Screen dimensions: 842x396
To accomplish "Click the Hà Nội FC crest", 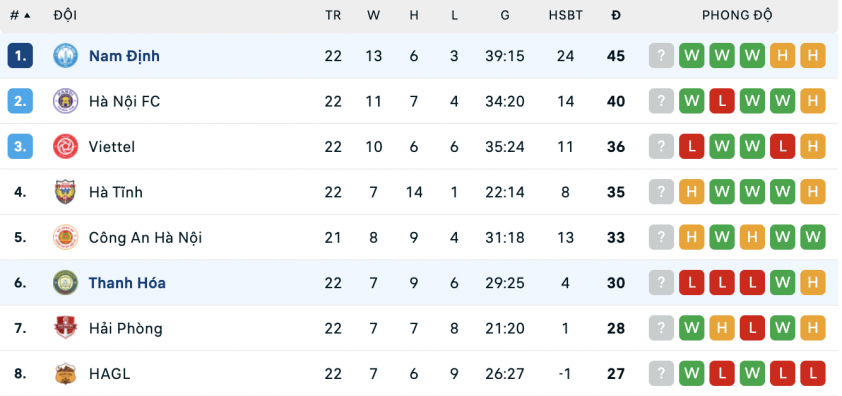I will (x=66, y=101).
